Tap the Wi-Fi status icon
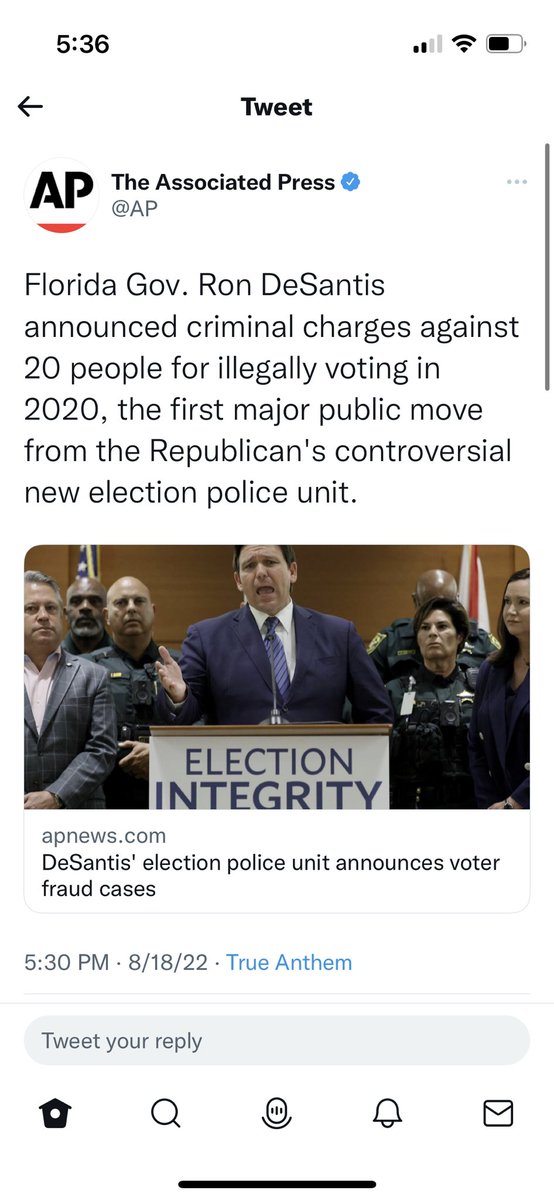The width and height of the screenshot is (554, 1200). coord(463,44)
